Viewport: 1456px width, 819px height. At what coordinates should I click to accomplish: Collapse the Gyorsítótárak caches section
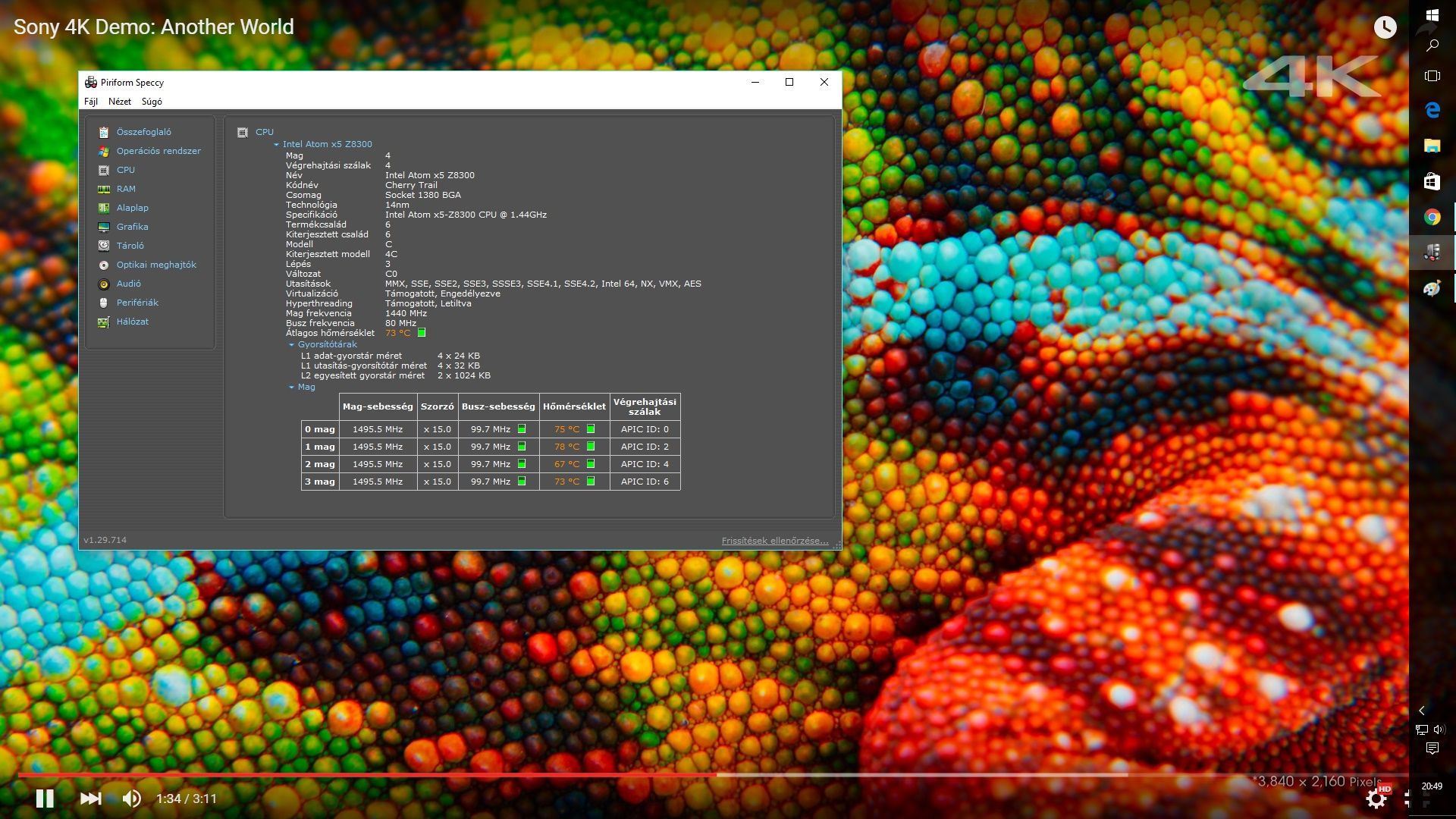coord(291,344)
